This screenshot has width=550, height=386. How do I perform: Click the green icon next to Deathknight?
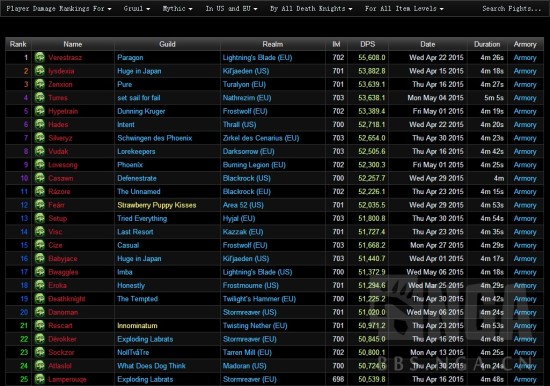click(40, 299)
